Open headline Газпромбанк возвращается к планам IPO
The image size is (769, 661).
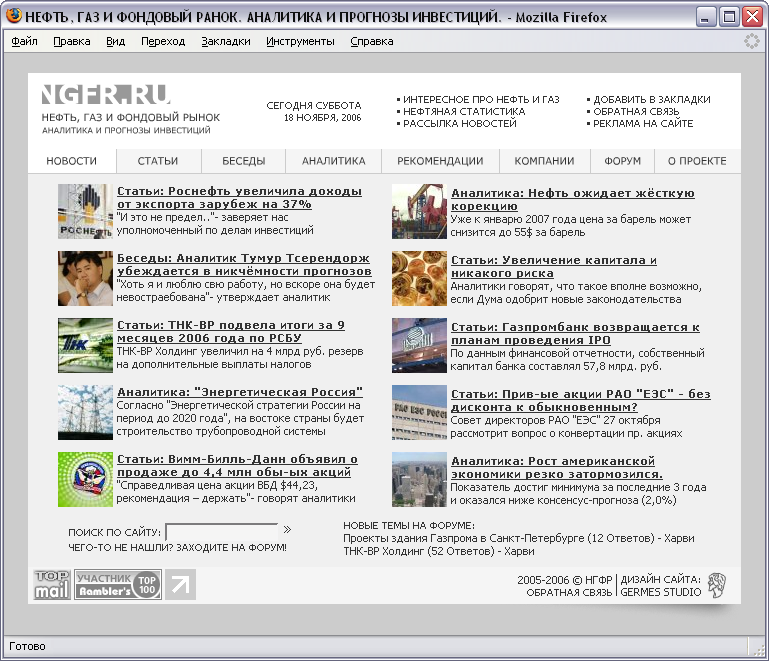[x=575, y=333]
